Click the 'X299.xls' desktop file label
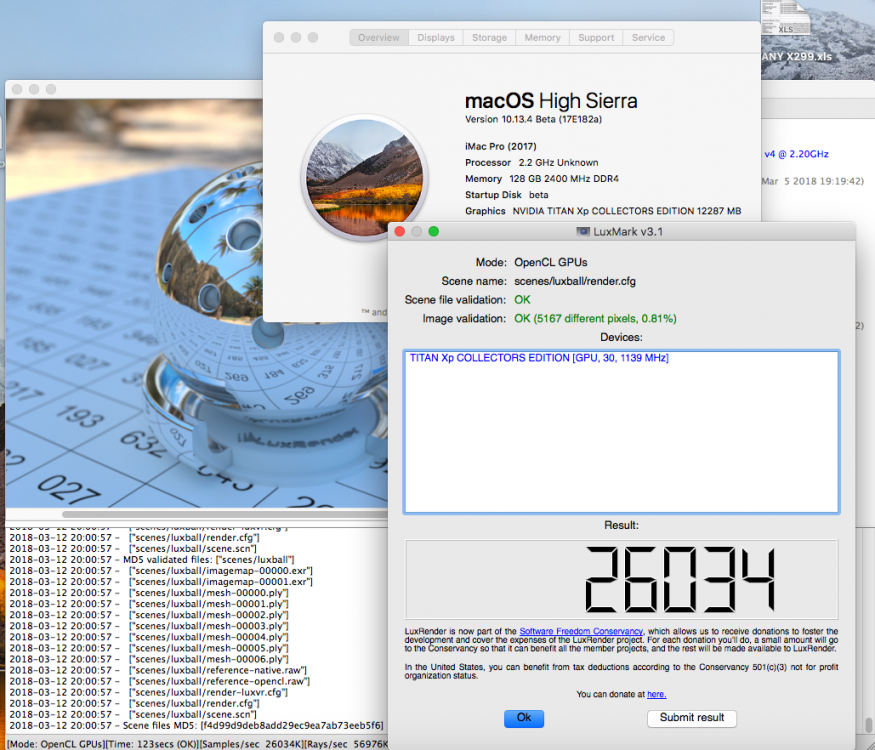 tap(797, 56)
